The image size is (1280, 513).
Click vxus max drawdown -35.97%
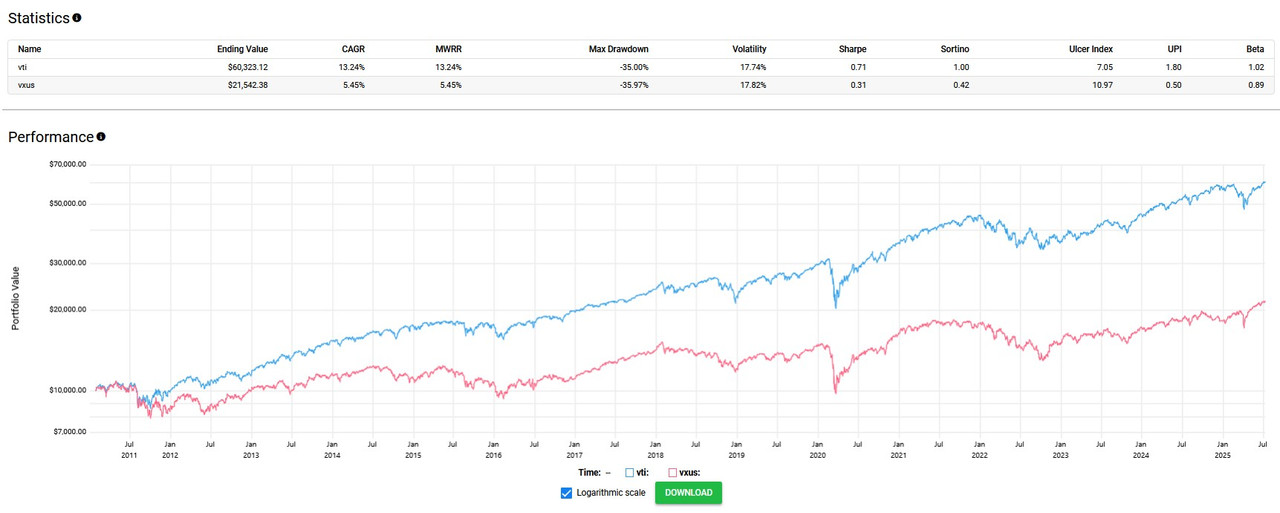pyautogui.click(x=633, y=85)
